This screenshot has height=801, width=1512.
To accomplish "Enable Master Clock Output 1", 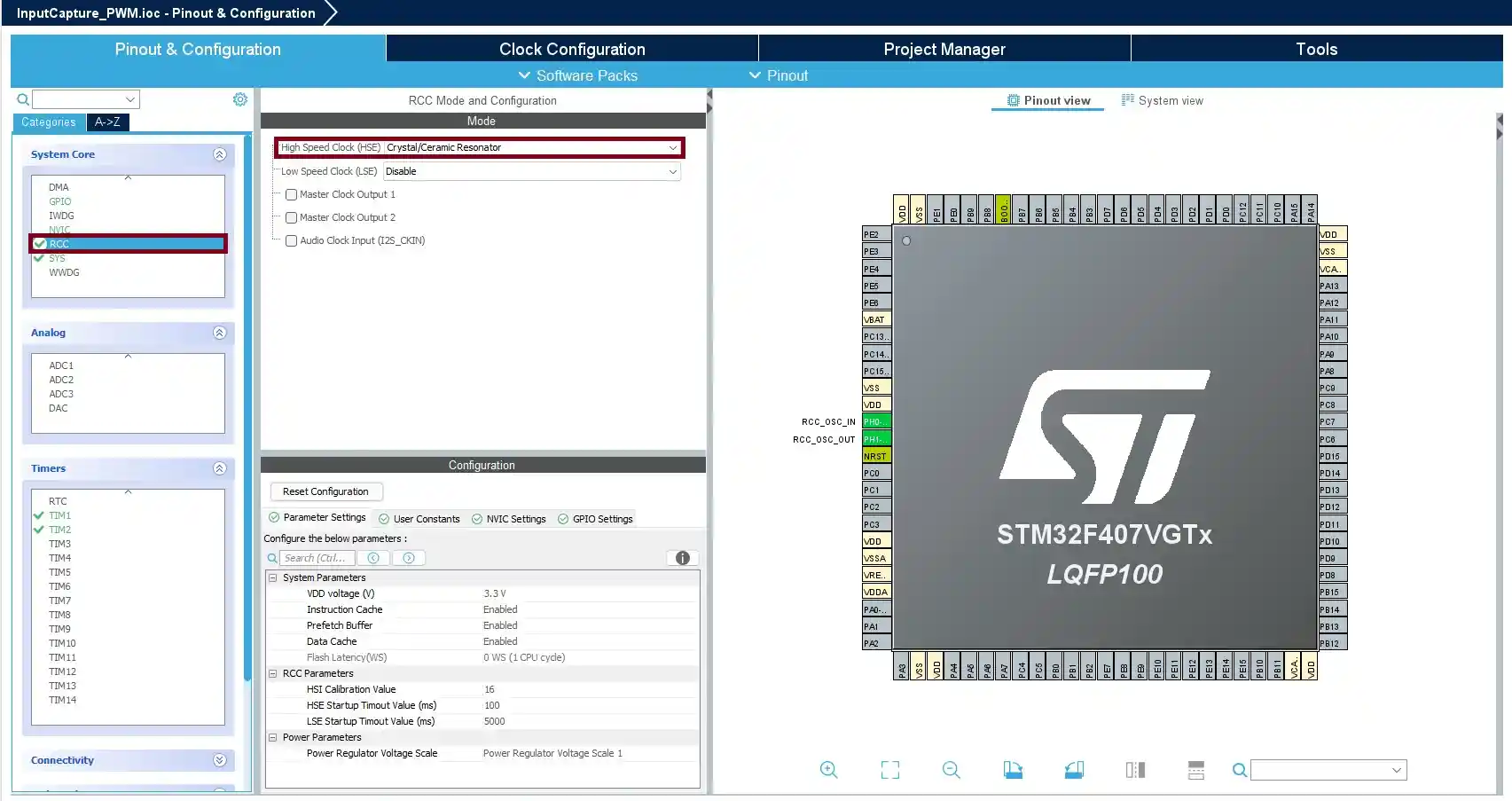I will click(291, 194).
